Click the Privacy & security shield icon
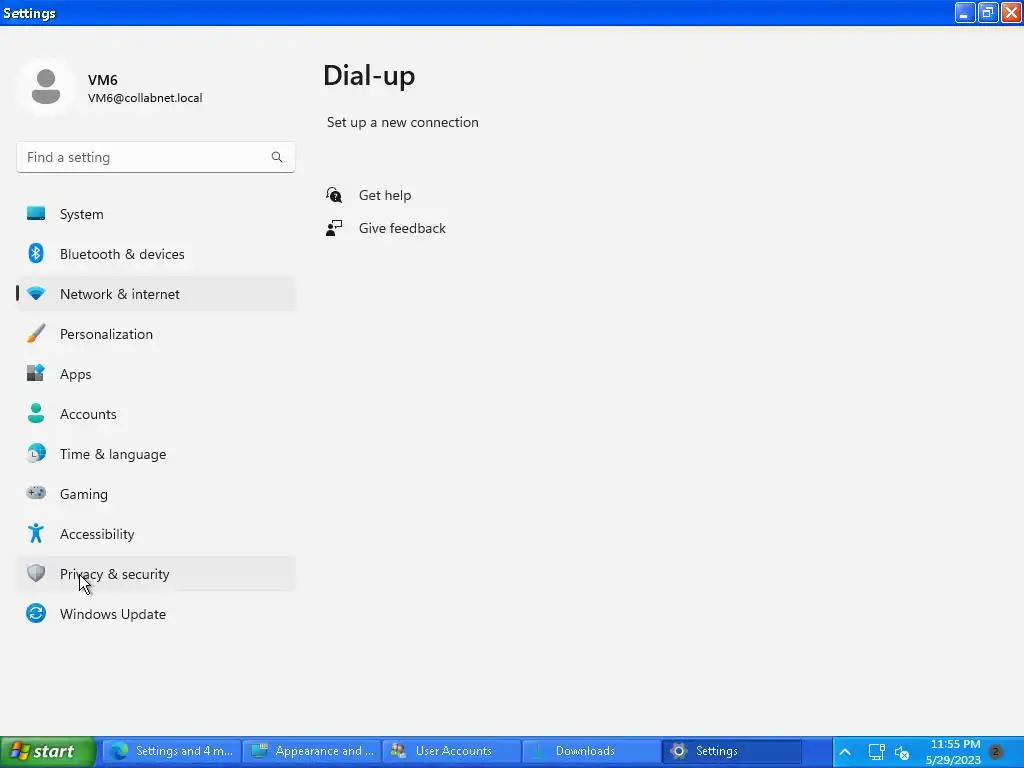The height and width of the screenshot is (768, 1024). [x=36, y=573]
